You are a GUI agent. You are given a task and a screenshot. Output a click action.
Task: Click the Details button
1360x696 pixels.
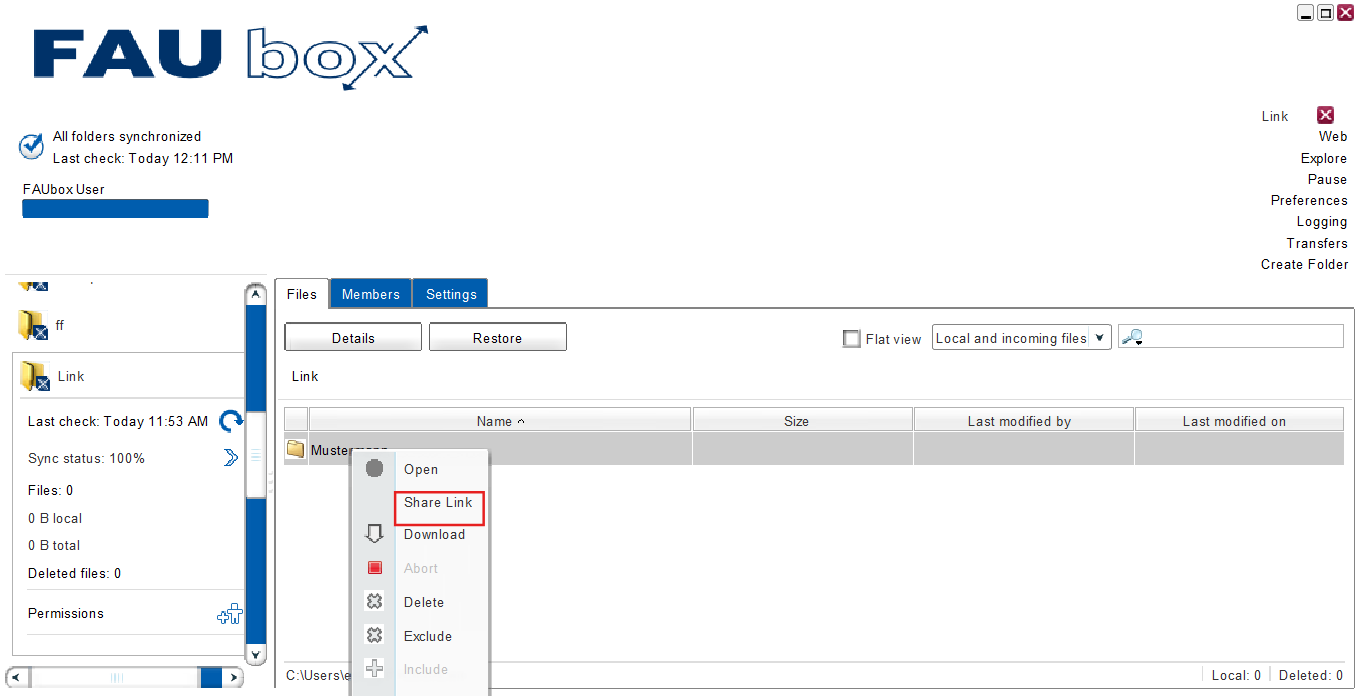(353, 337)
